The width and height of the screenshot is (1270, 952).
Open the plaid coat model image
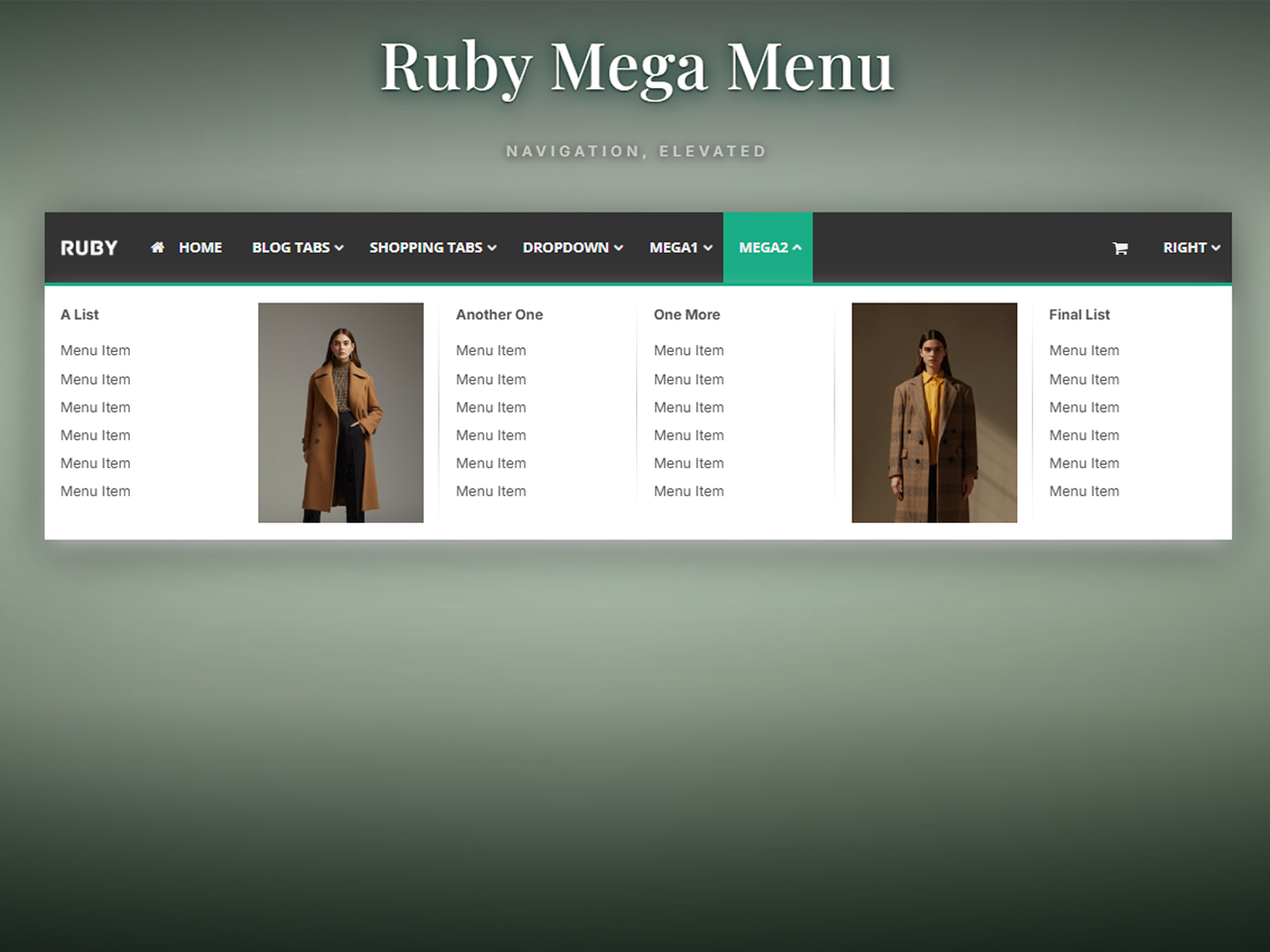pyautogui.click(x=934, y=413)
